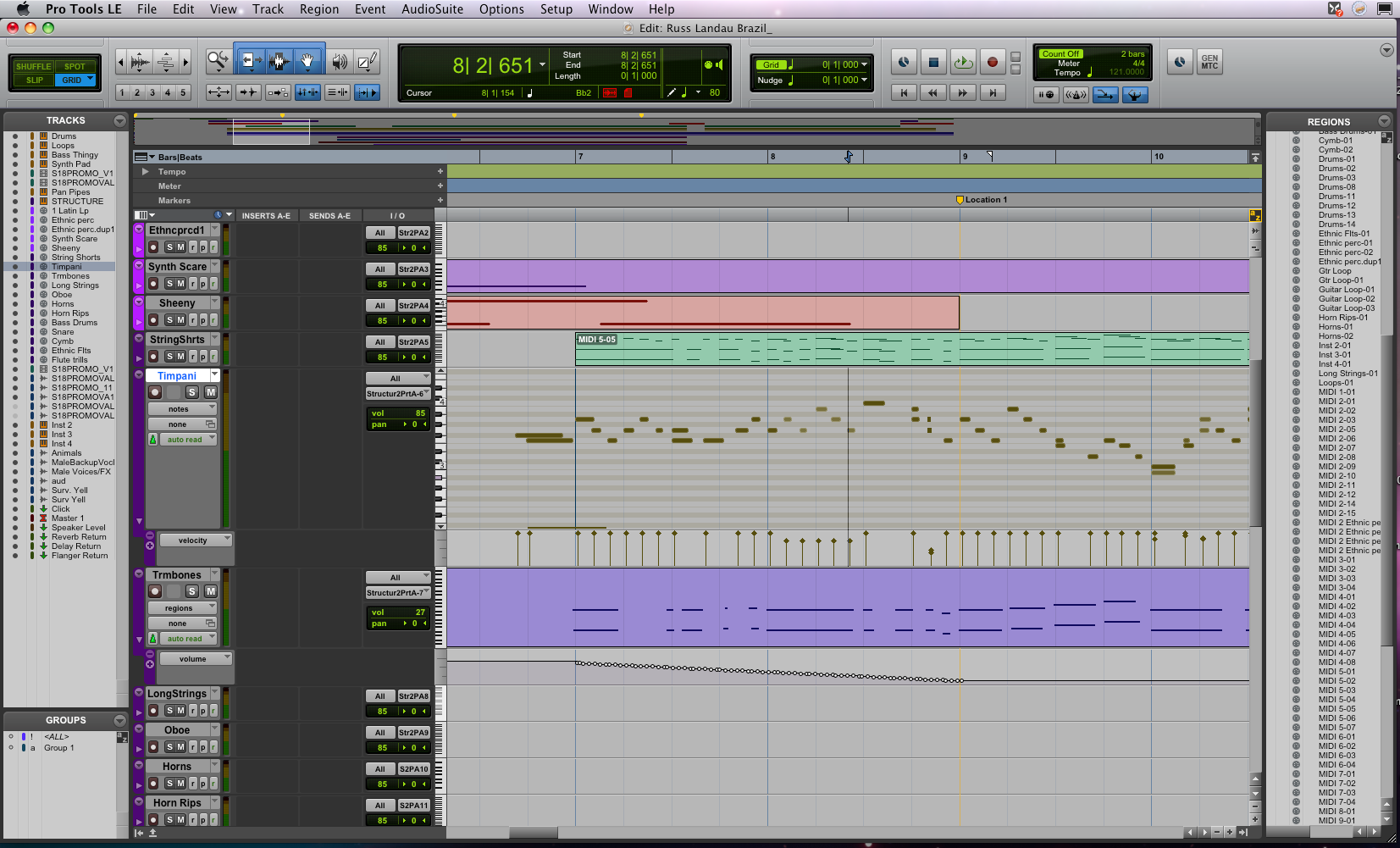
Task: Enable Shuffle edit mode
Action: [x=34, y=66]
